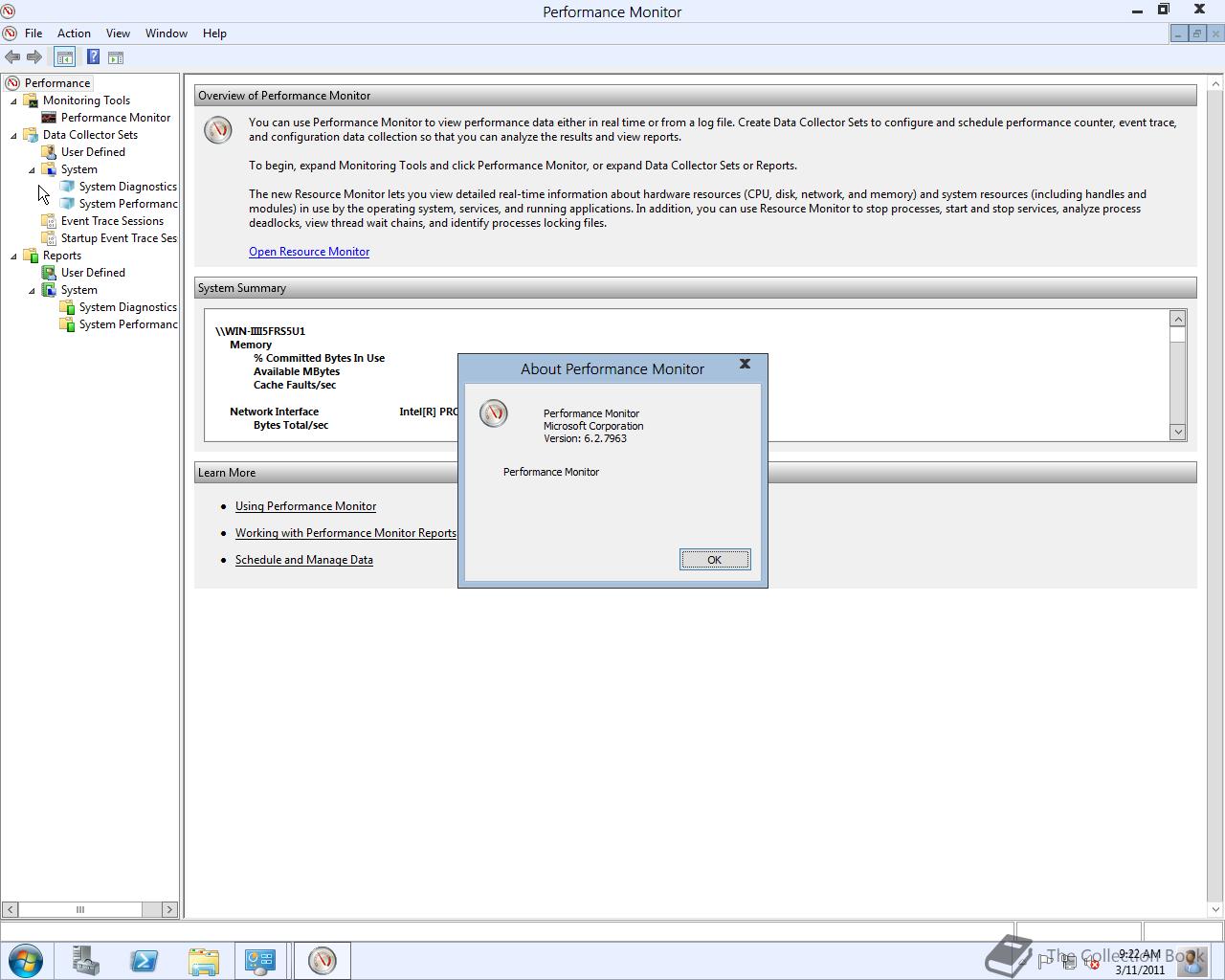Select System Performance under Data Collector Sets
The width and height of the screenshot is (1225, 980).
coord(128,204)
